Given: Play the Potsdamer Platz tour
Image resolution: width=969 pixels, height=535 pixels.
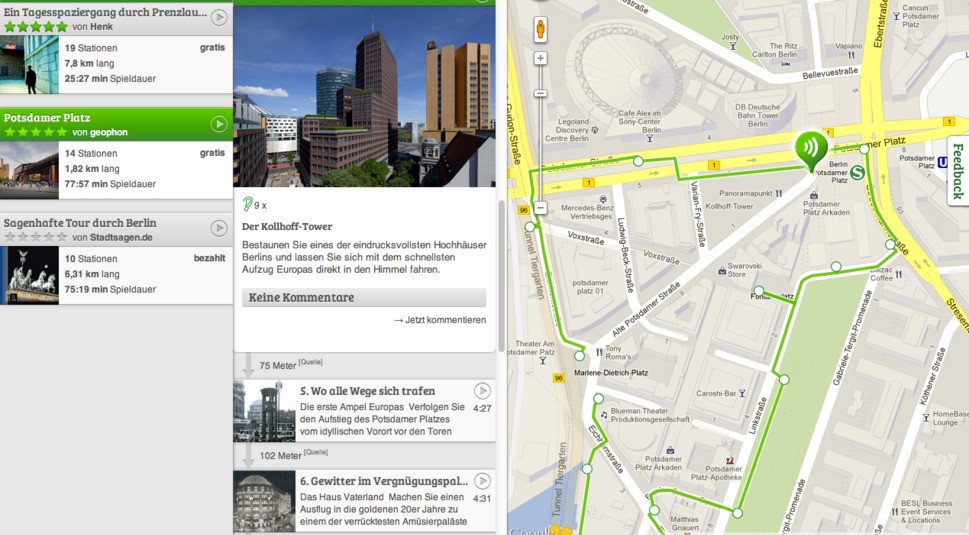Looking at the screenshot, I should click(x=219, y=124).
